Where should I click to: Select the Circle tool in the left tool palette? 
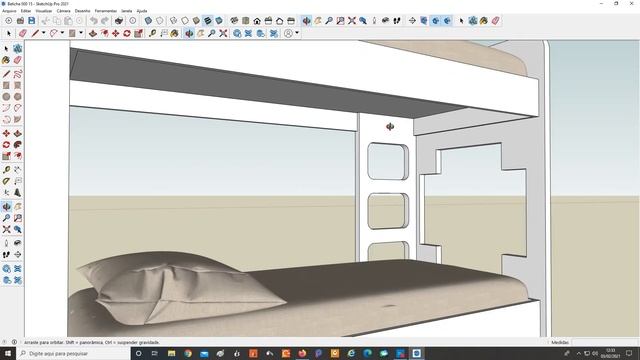point(6,97)
